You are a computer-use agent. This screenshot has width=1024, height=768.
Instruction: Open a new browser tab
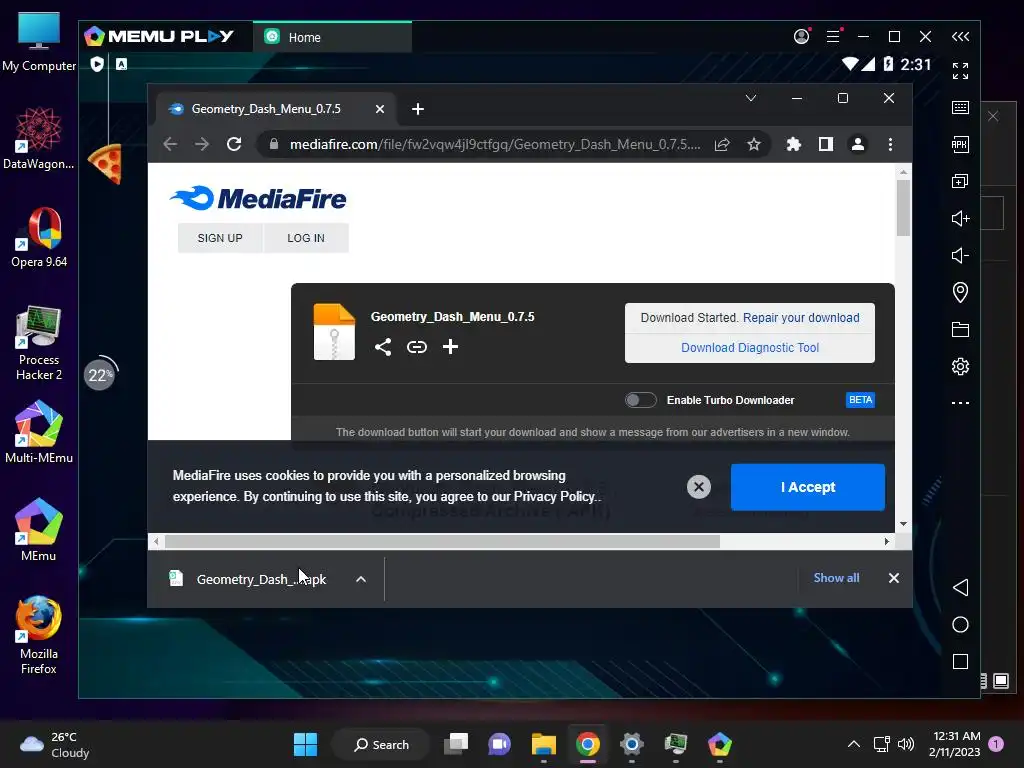(x=418, y=109)
